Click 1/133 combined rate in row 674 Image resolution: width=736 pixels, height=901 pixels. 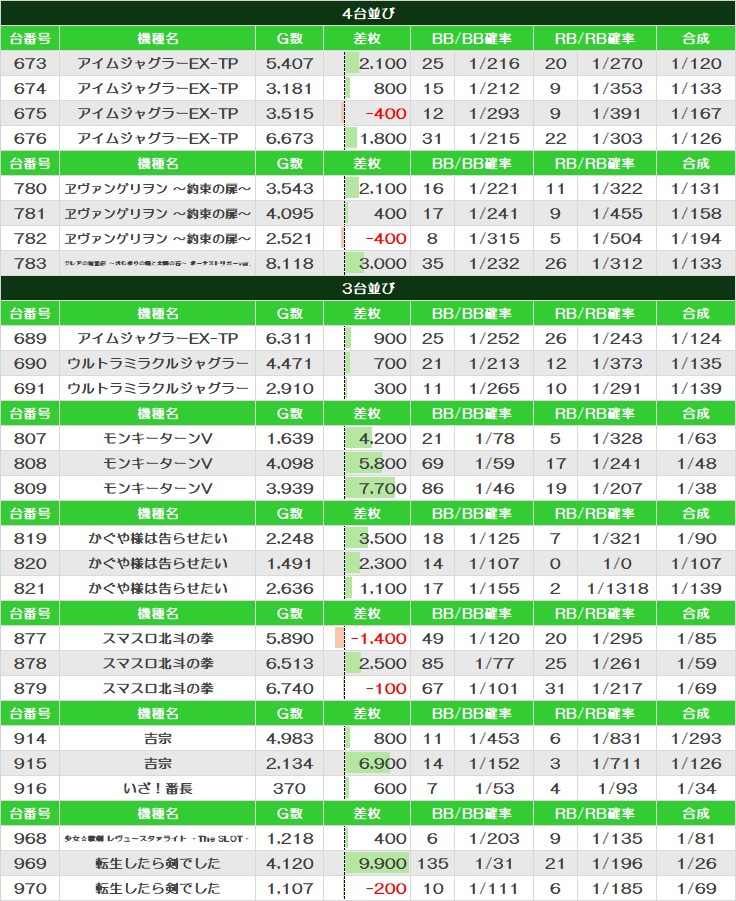pos(696,88)
